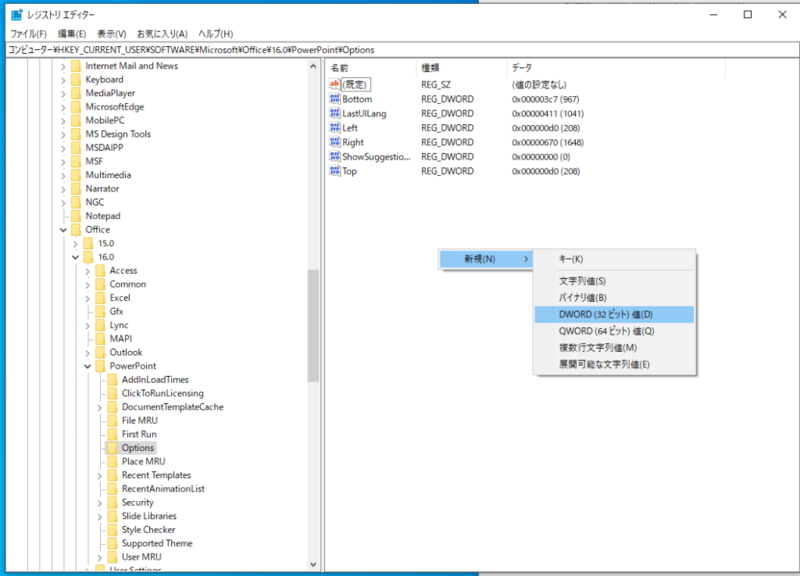This screenshot has height=576, width=800.
Task: Click the (既定) string value icon
Action: click(335, 84)
